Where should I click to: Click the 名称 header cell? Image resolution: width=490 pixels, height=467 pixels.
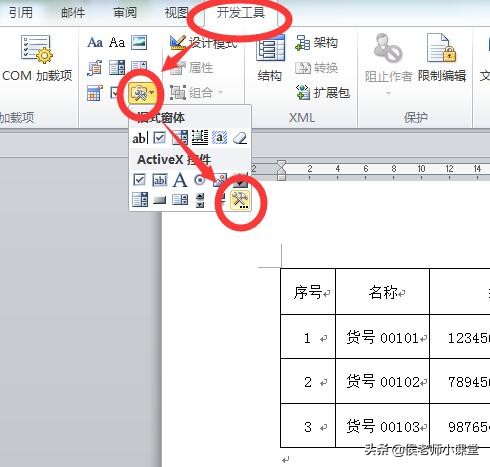382,291
